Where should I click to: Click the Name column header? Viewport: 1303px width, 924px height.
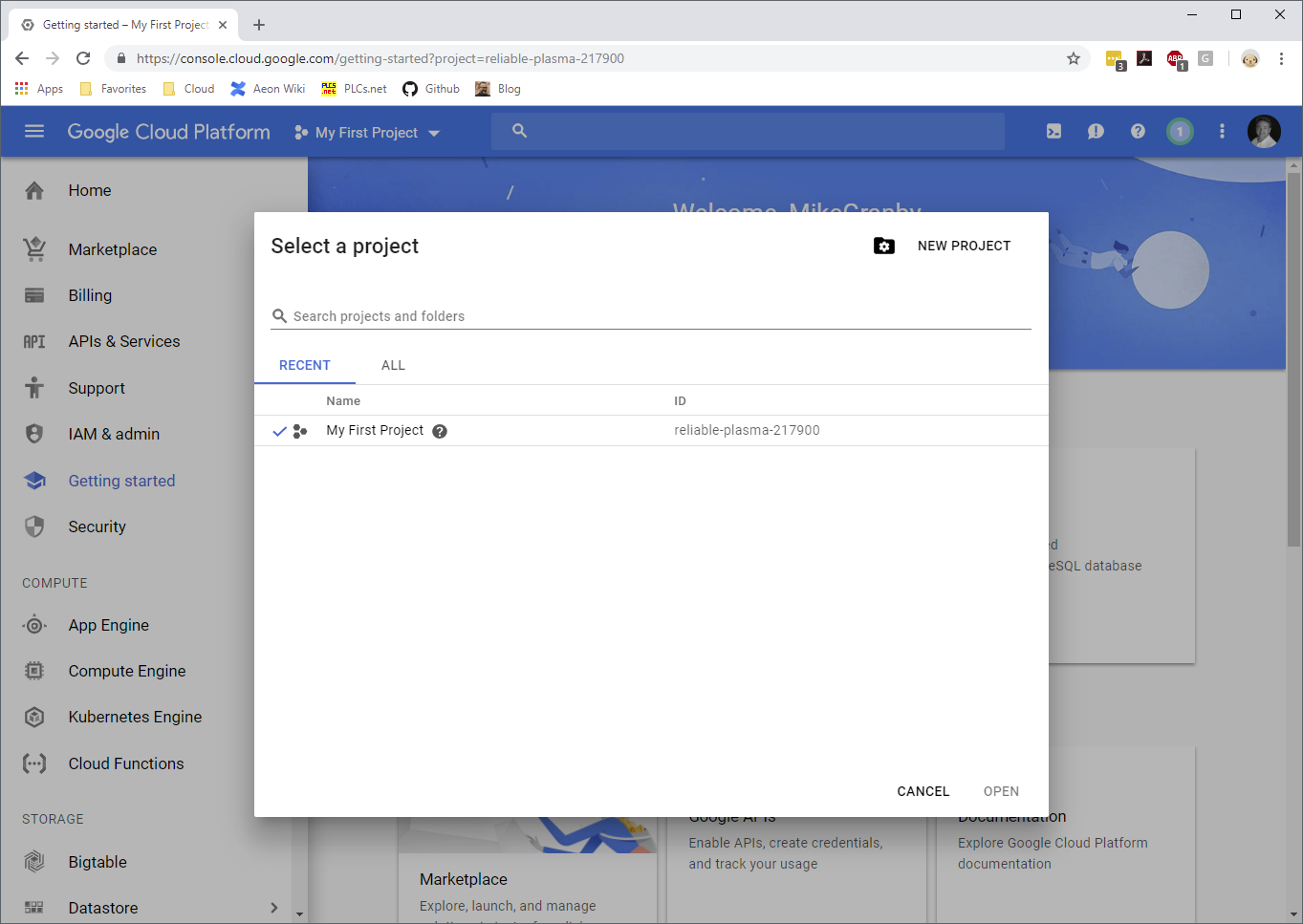click(343, 401)
